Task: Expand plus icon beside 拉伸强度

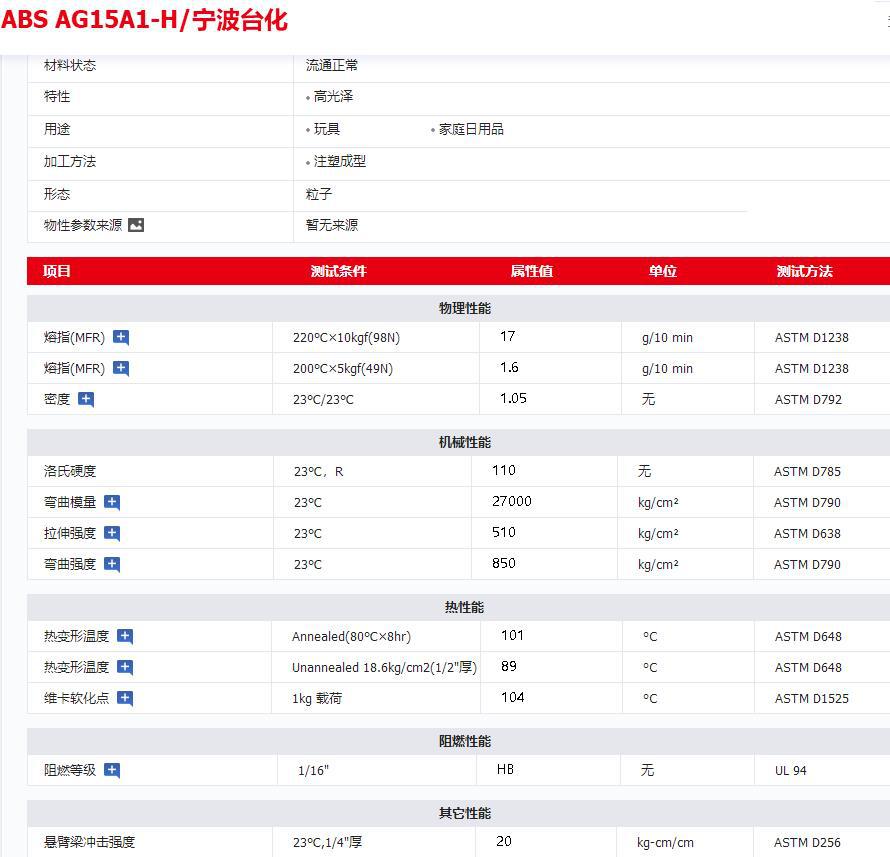Action: pyautogui.click(x=112, y=533)
